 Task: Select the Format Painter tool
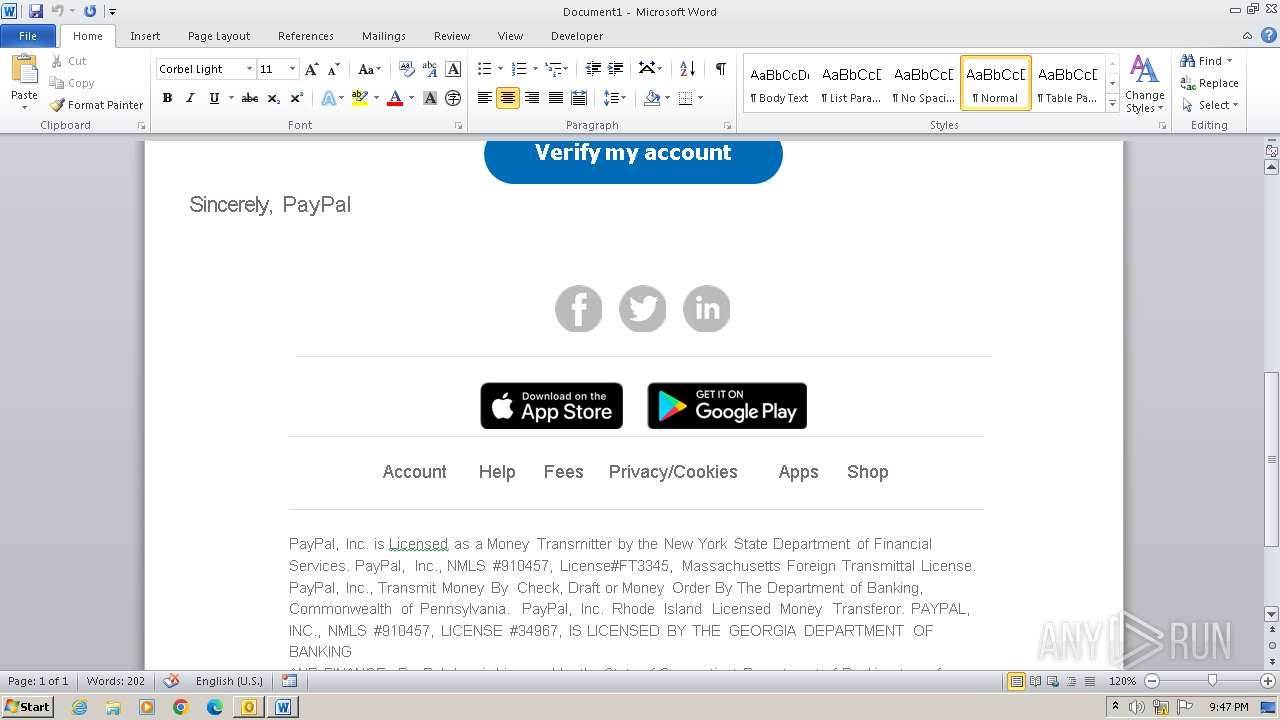click(x=96, y=105)
